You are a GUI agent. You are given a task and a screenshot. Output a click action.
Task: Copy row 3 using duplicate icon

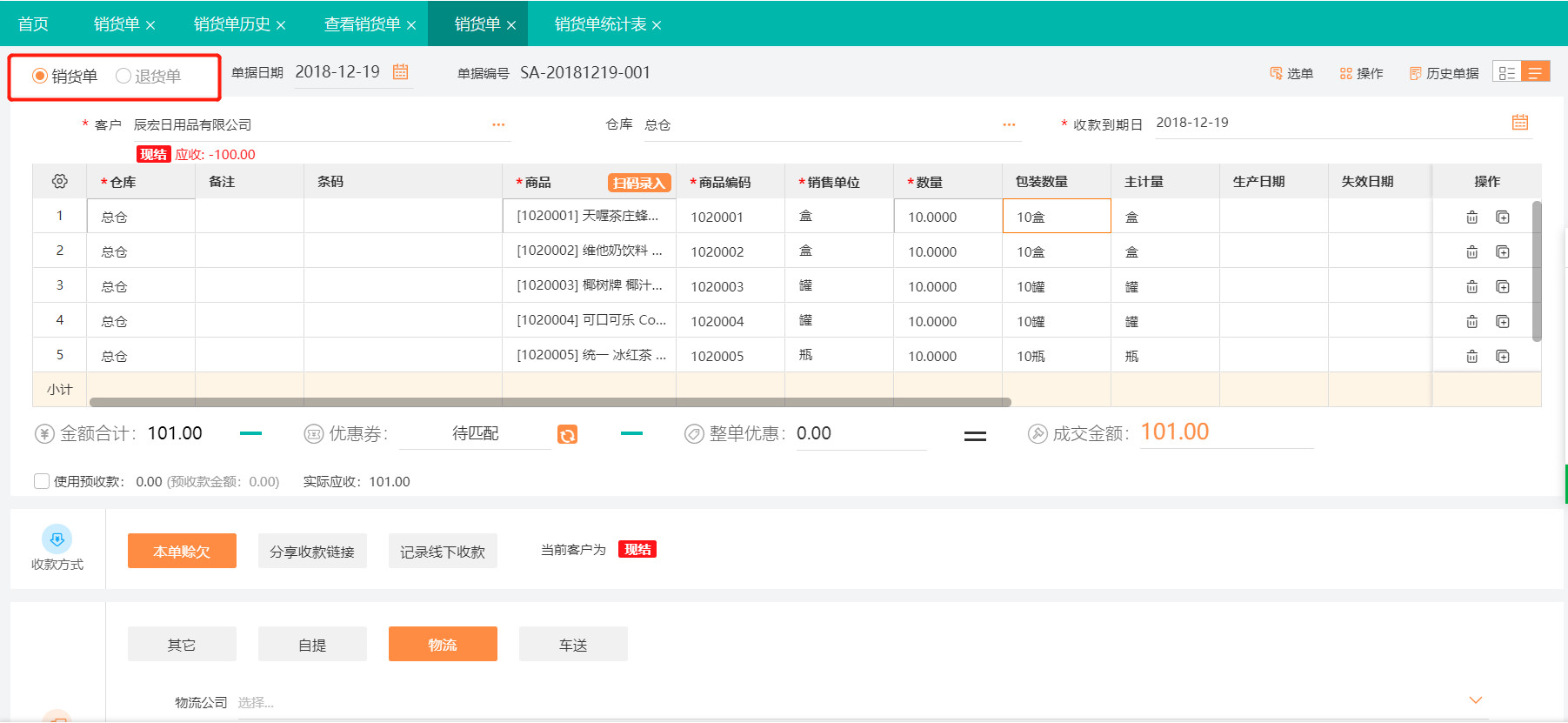click(1502, 286)
